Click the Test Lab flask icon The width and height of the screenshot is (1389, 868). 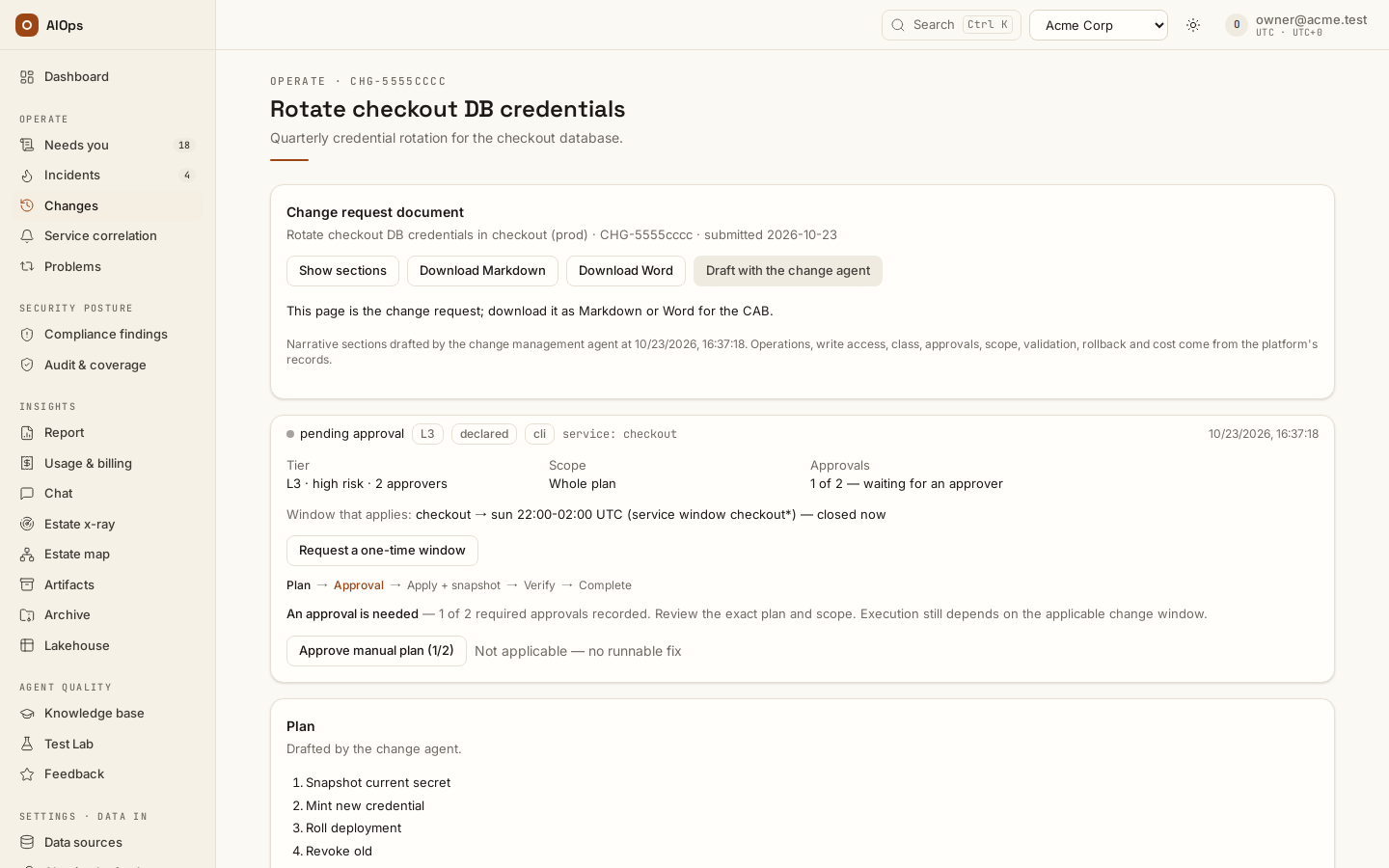pos(27,745)
